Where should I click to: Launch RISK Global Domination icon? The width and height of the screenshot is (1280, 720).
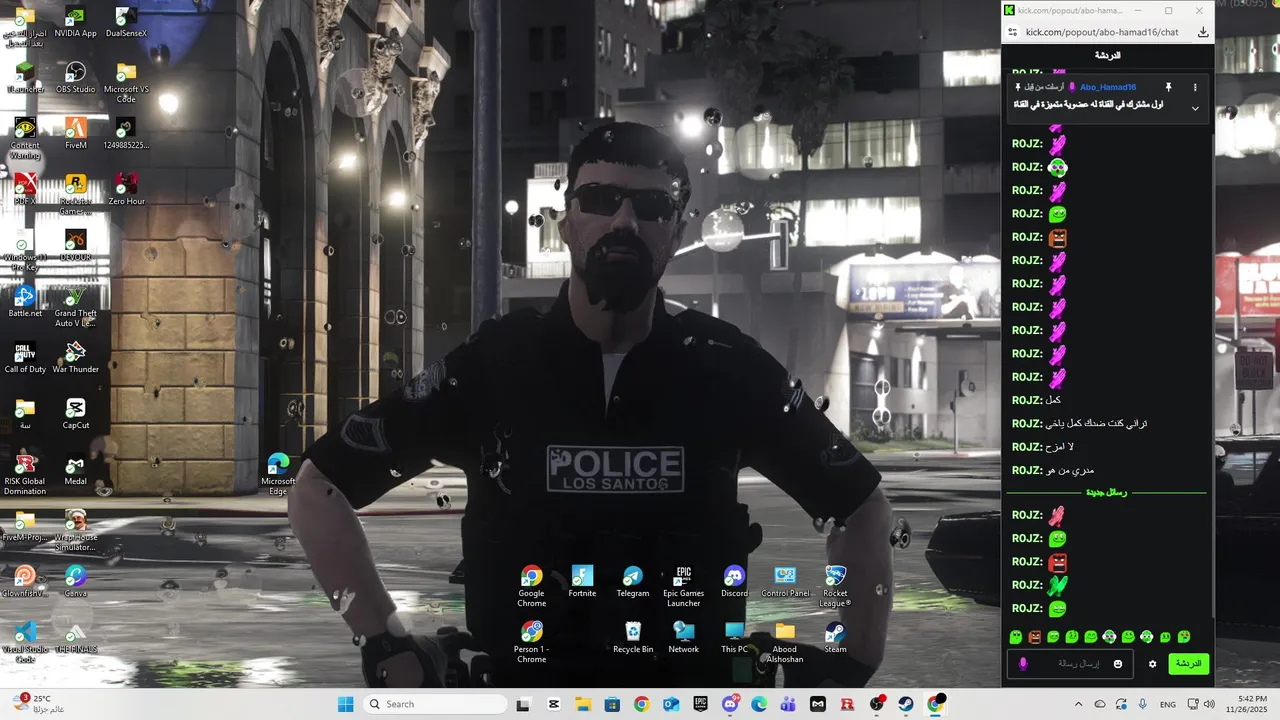(25, 474)
